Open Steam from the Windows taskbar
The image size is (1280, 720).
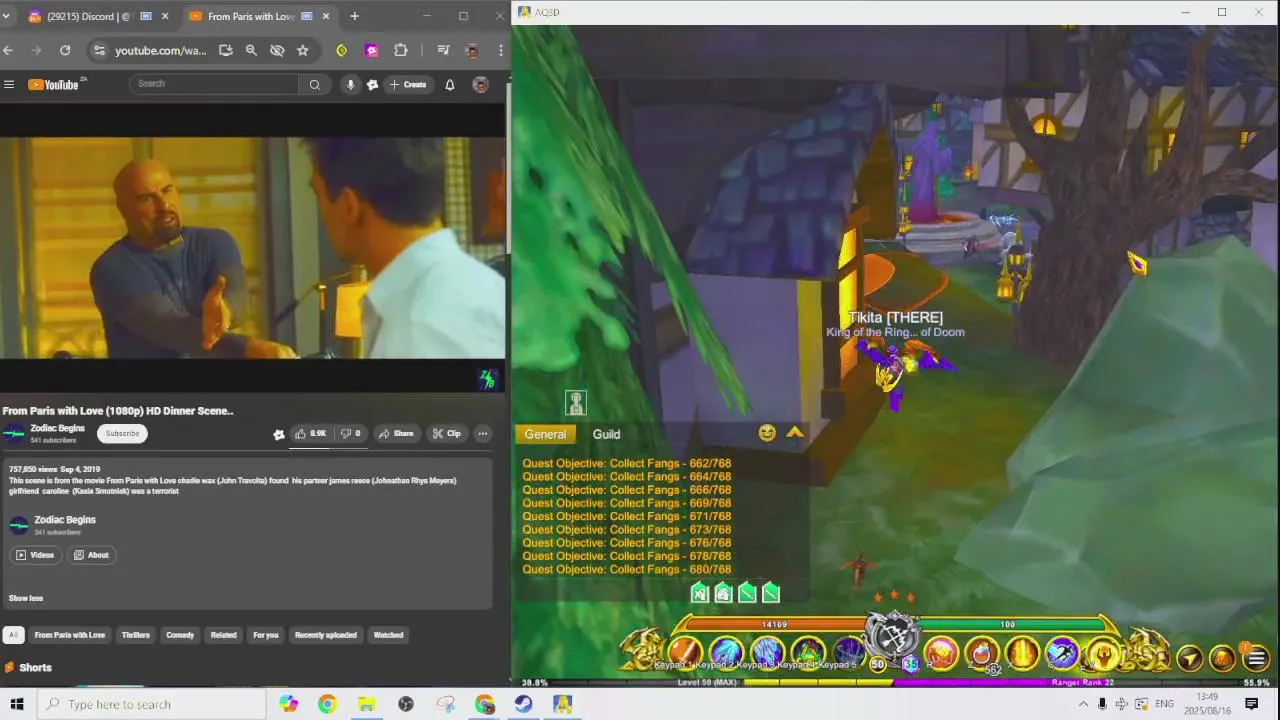(x=523, y=704)
